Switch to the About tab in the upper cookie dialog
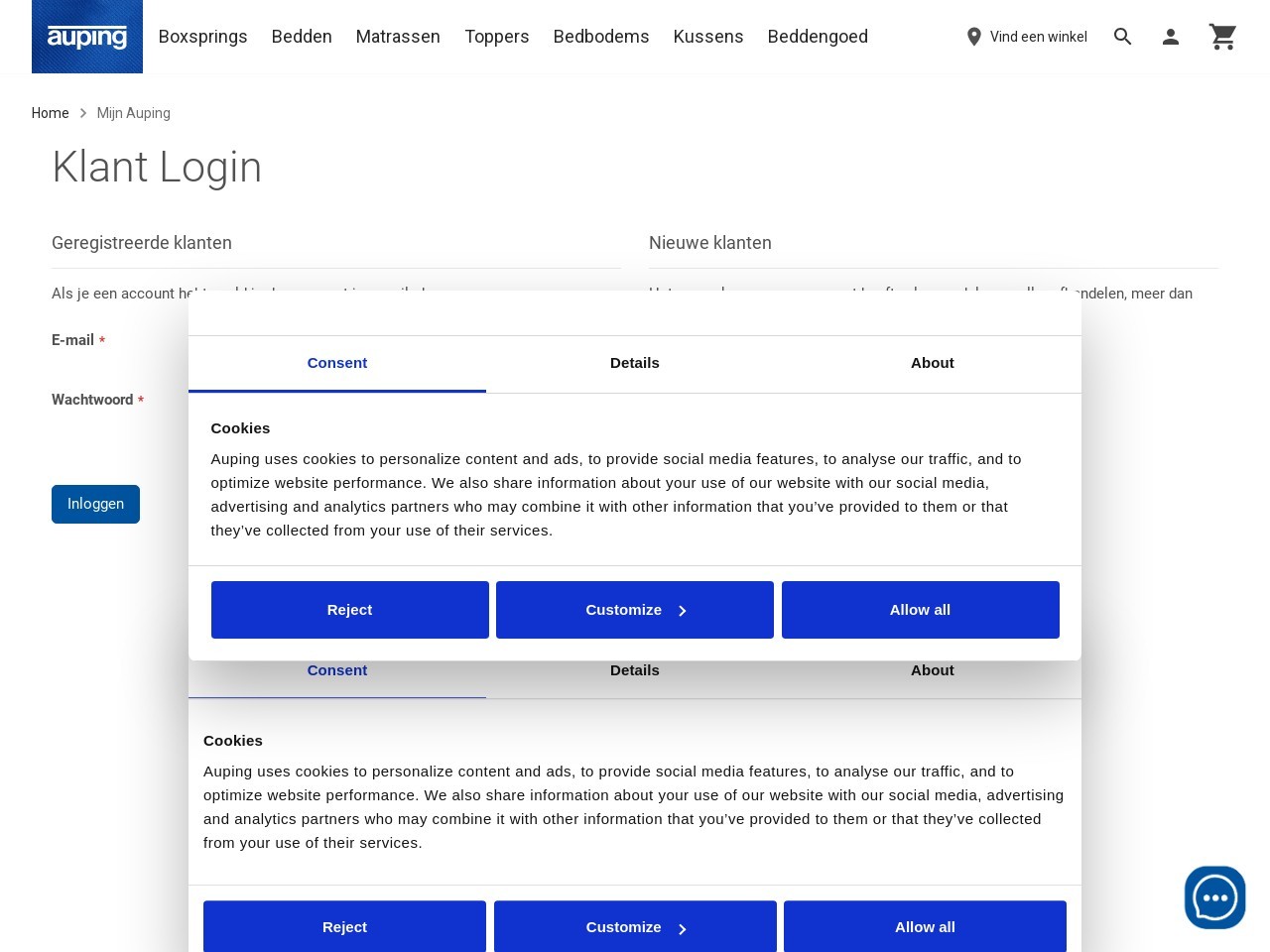 coord(933,363)
